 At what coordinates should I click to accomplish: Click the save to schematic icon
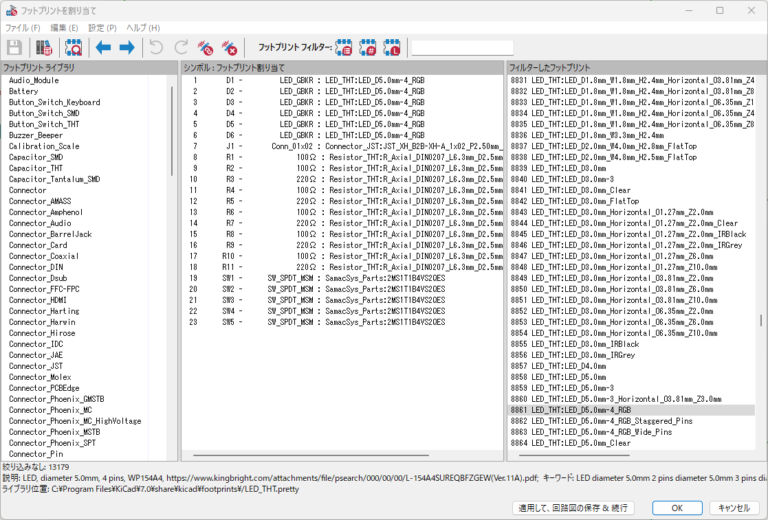click(x=15, y=47)
